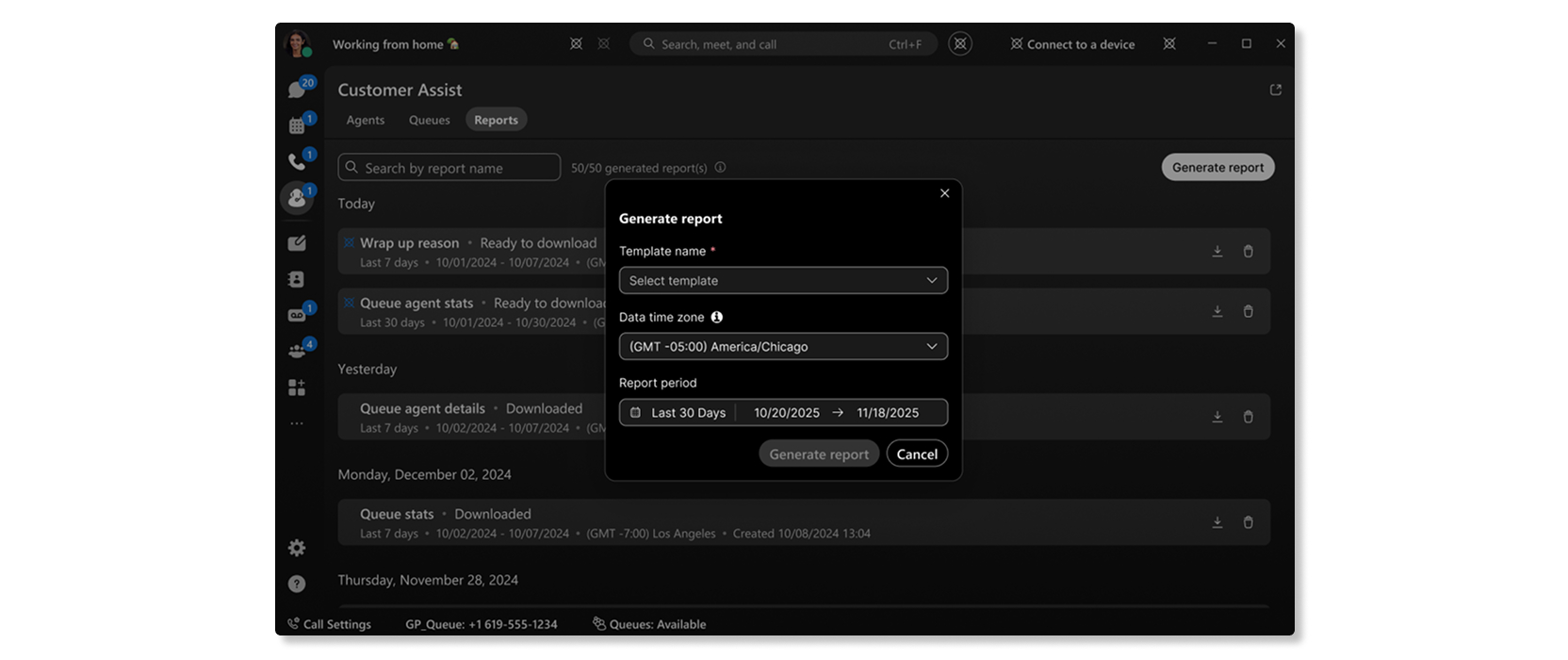The width and height of the screenshot is (1568, 660).
Task: Select the Queue agent details report row
Action: [x=804, y=417]
